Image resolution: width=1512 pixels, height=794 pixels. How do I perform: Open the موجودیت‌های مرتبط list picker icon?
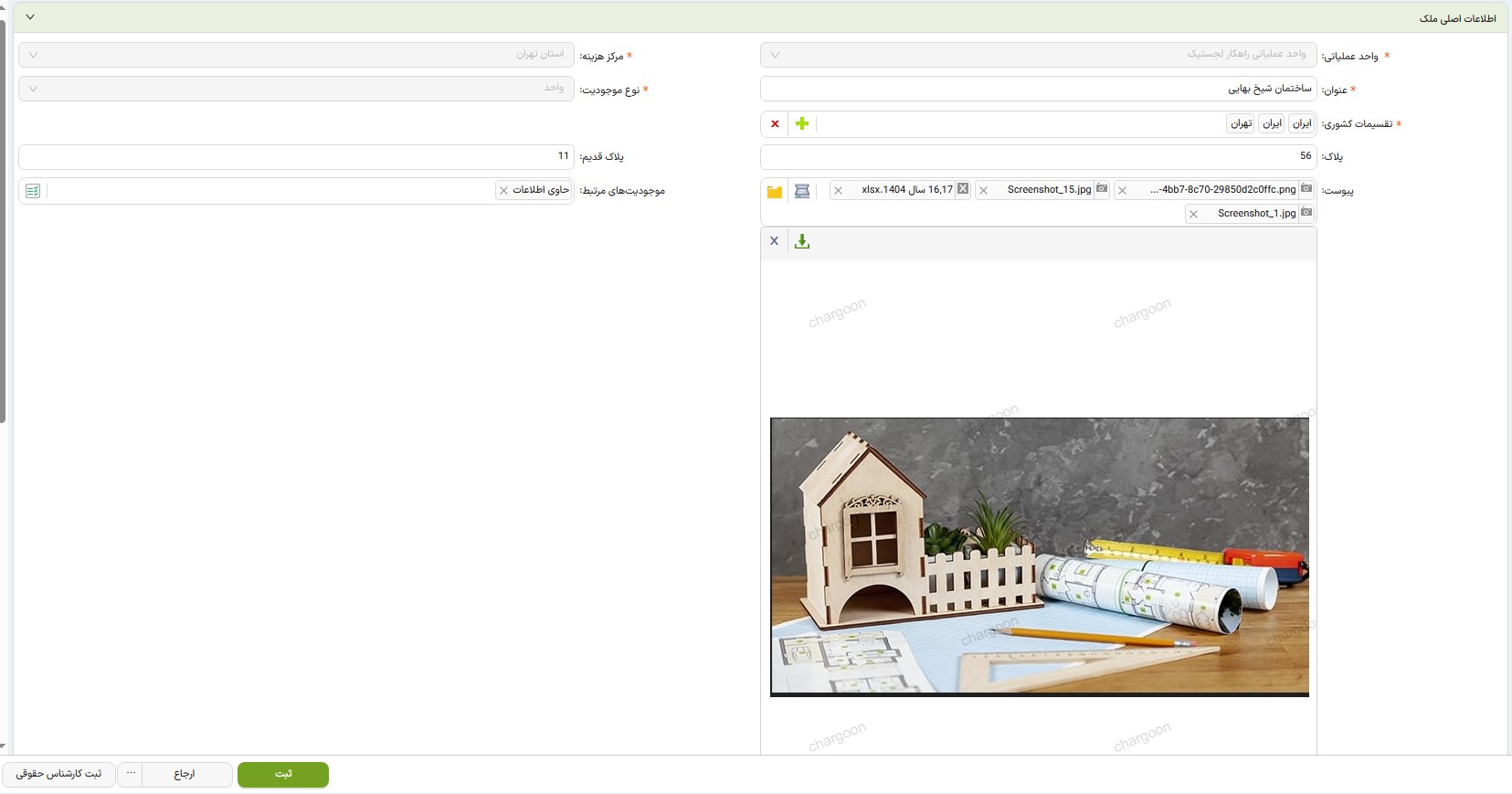(33, 191)
